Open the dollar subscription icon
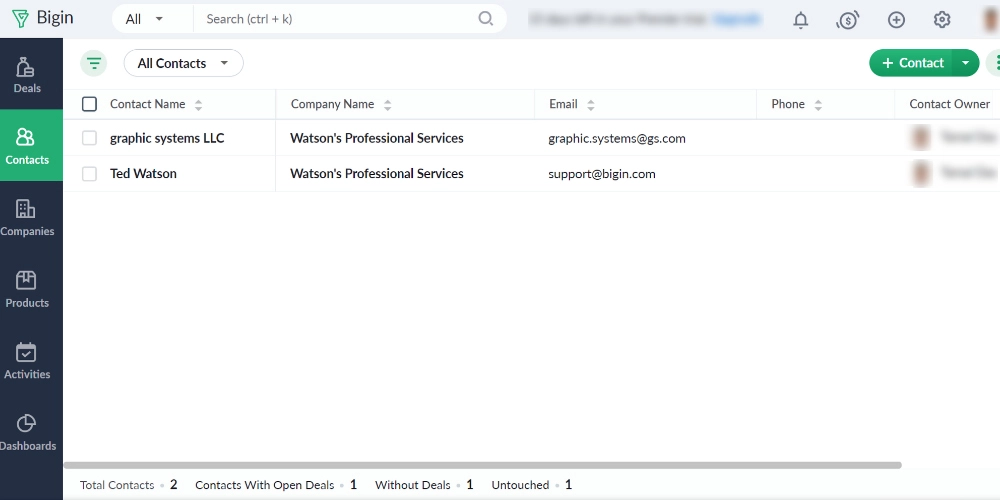Screen dimensions: 1000x500 click(x=848, y=20)
